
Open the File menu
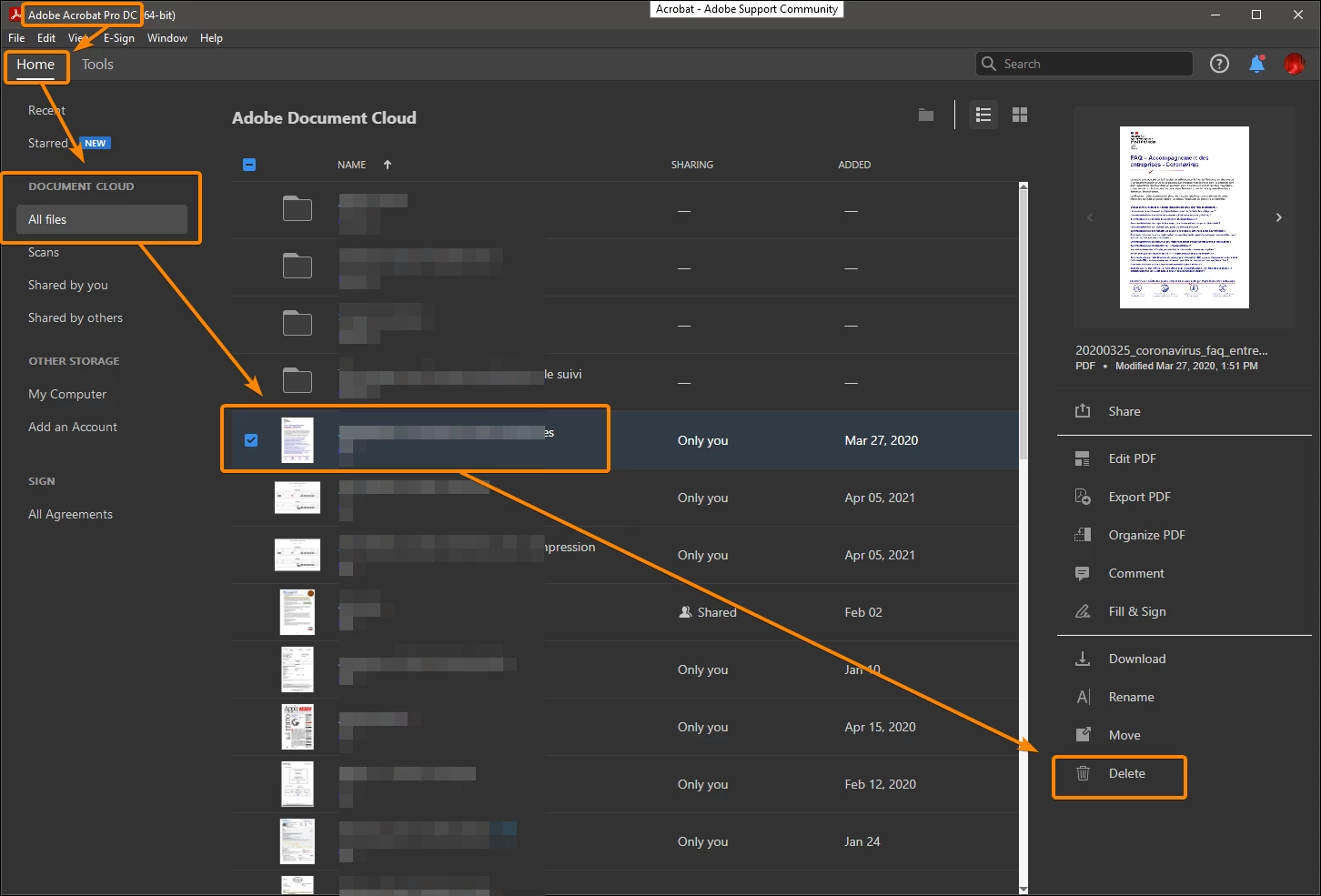pos(16,38)
